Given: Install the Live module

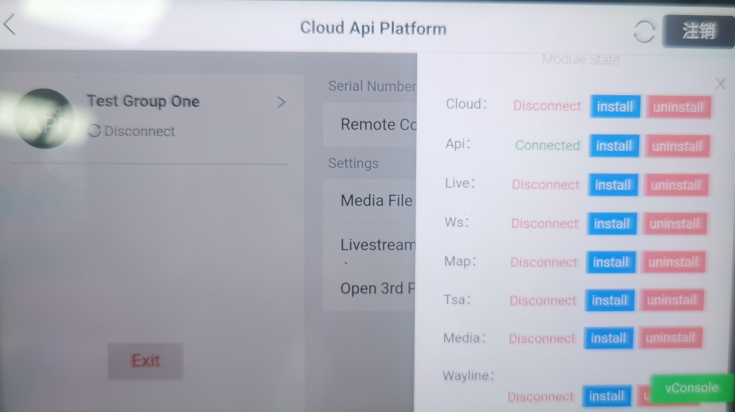Looking at the screenshot, I should coord(613,185).
